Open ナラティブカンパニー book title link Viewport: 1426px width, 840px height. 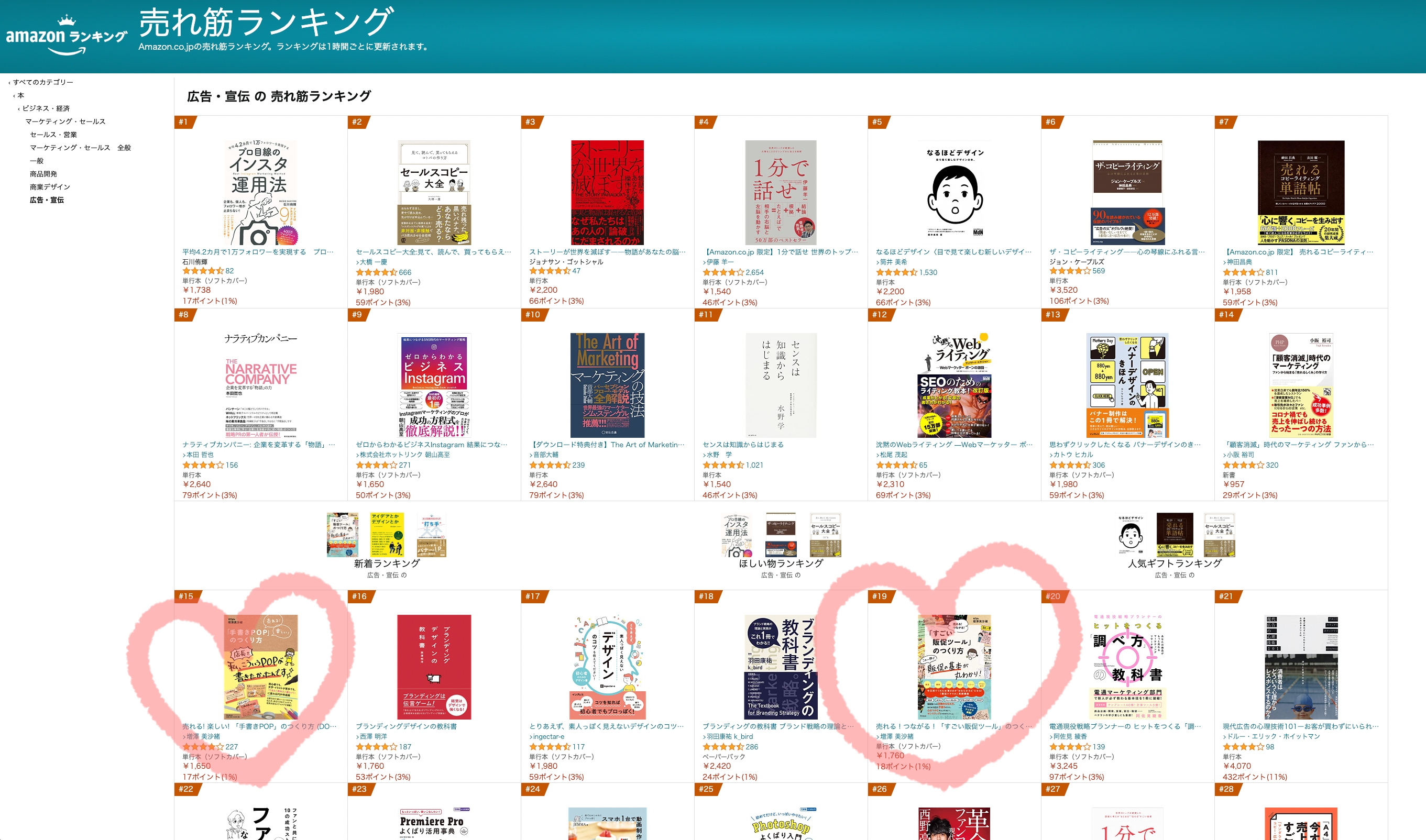[259, 444]
